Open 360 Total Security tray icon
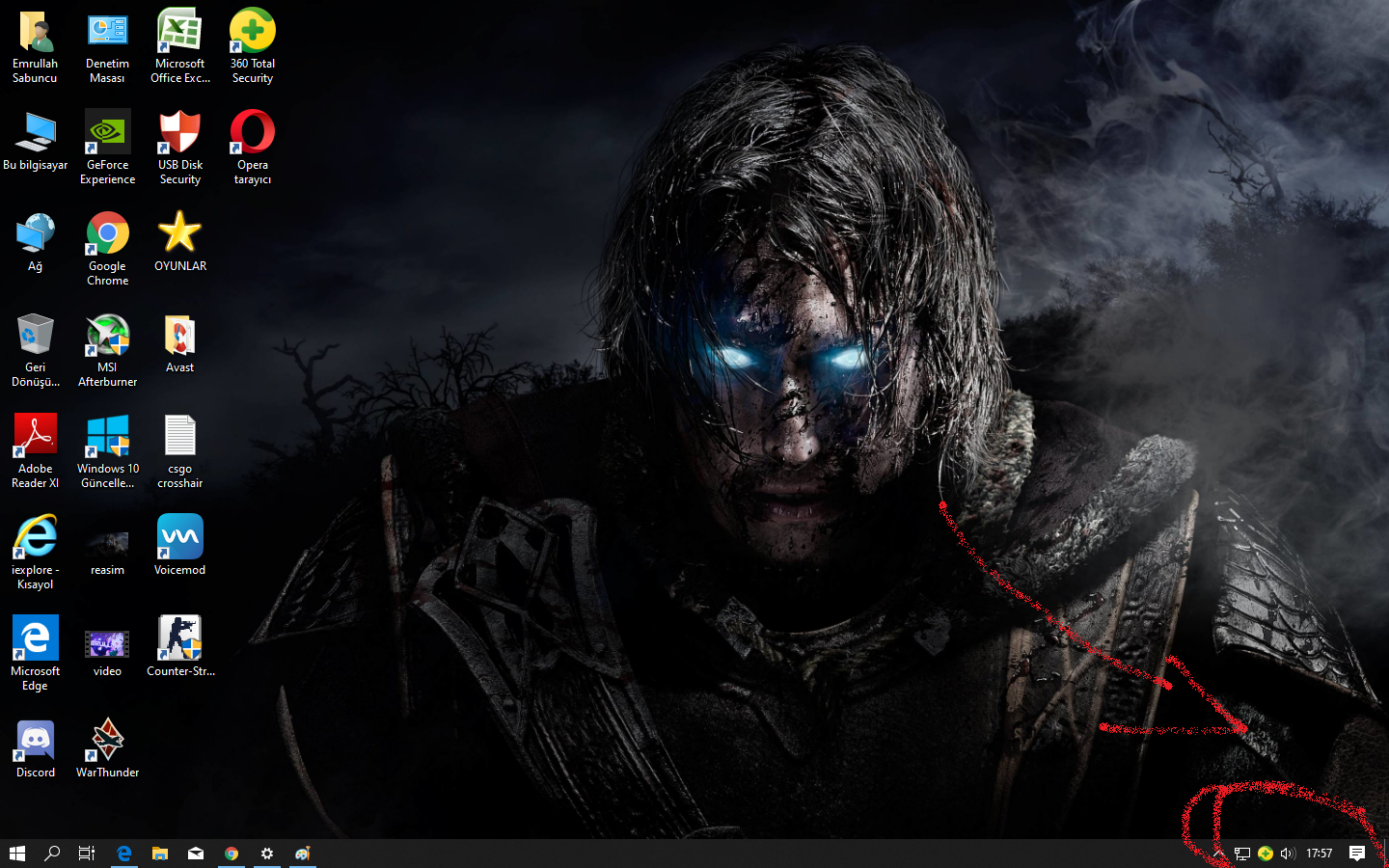1389x868 pixels. click(x=1266, y=854)
